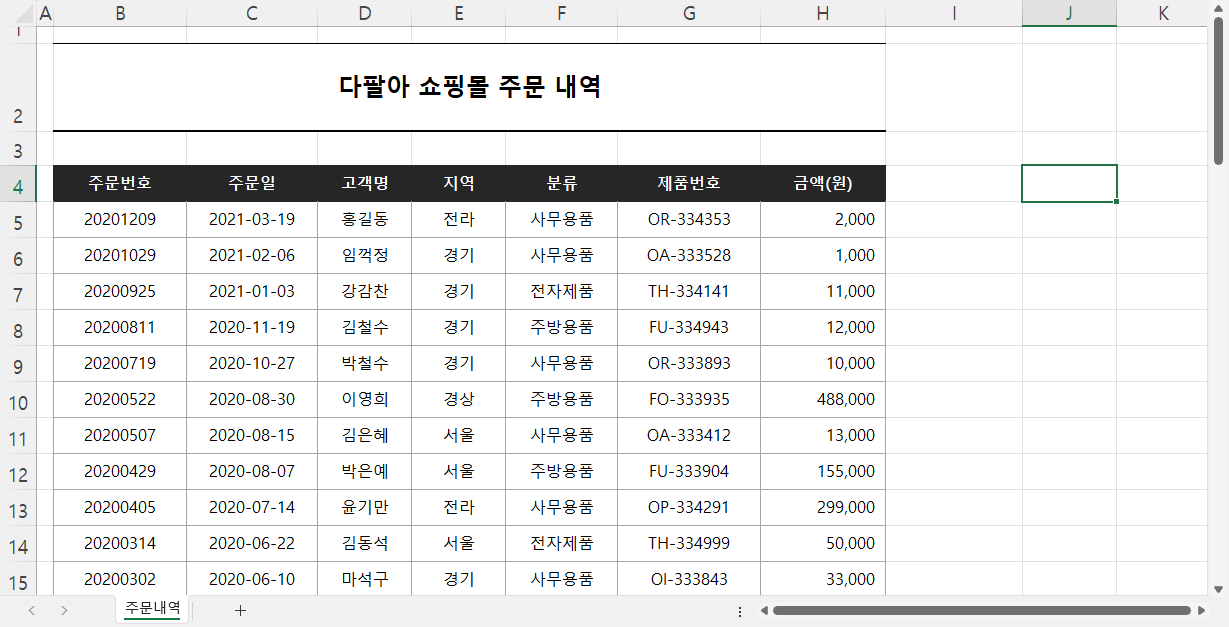Click the 지역 header cell
Viewport: 1229px width, 627px height.
pos(459,184)
